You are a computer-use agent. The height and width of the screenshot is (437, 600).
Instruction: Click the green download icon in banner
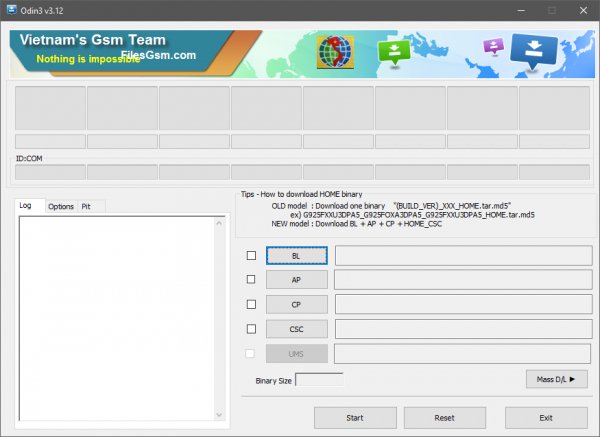[x=394, y=52]
